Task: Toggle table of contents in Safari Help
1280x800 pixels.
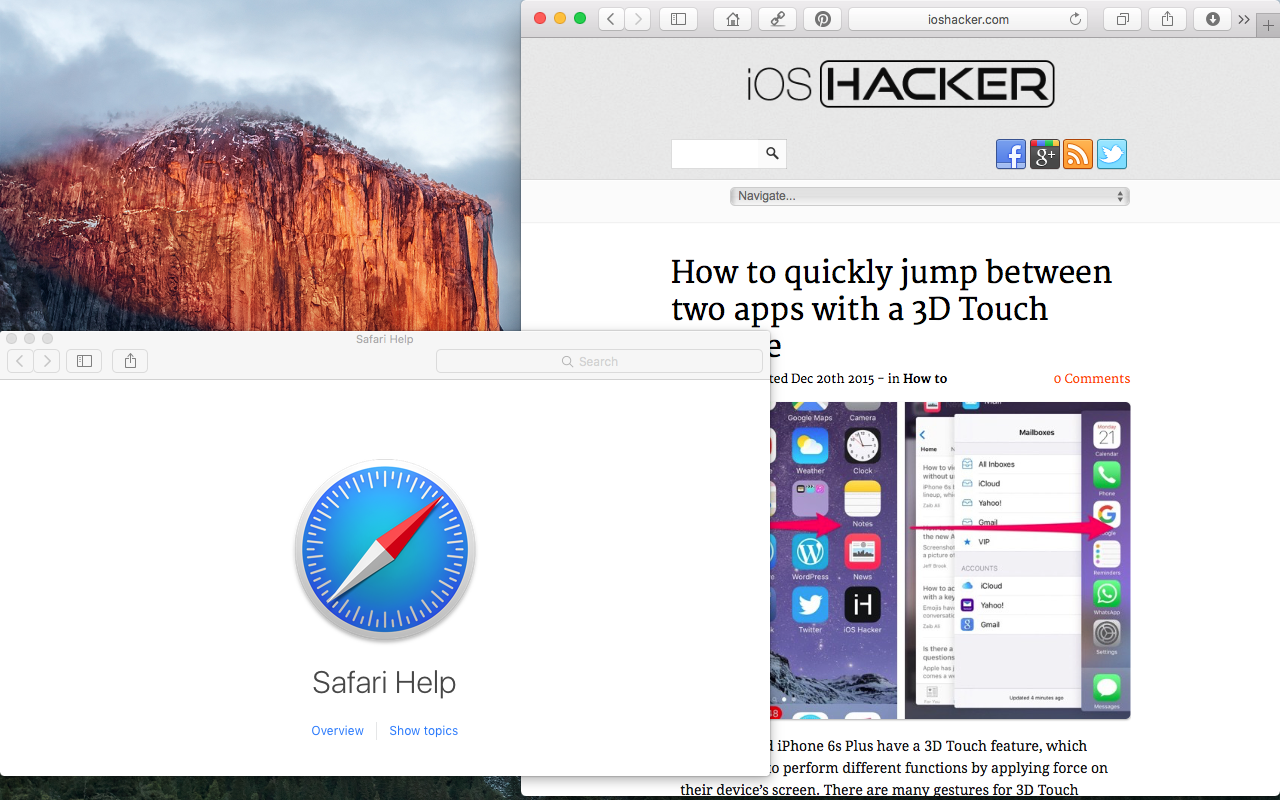Action: [x=84, y=361]
